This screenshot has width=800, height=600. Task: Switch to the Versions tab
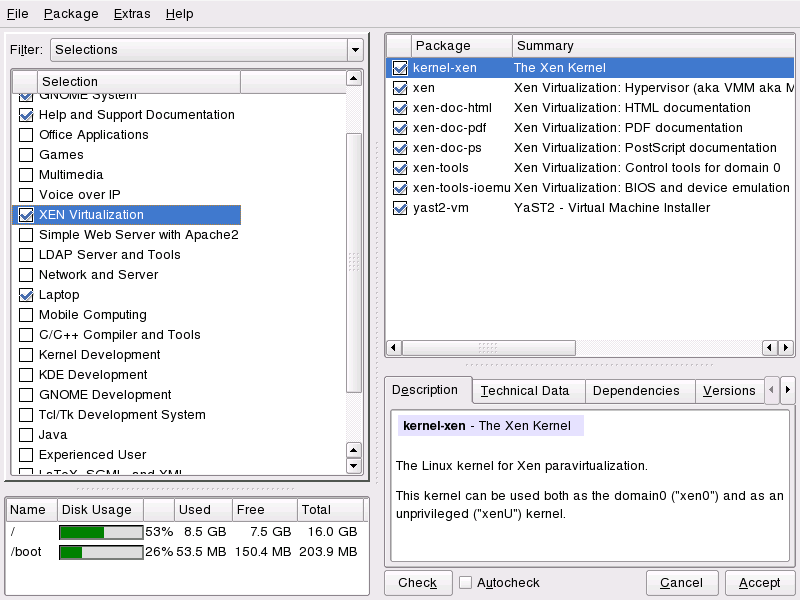click(x=729, y=391)
